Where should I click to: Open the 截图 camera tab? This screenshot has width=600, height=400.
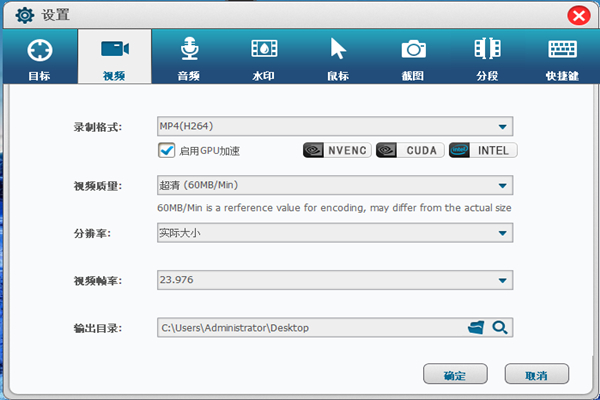pyautogui.click(x=413, y=58)
